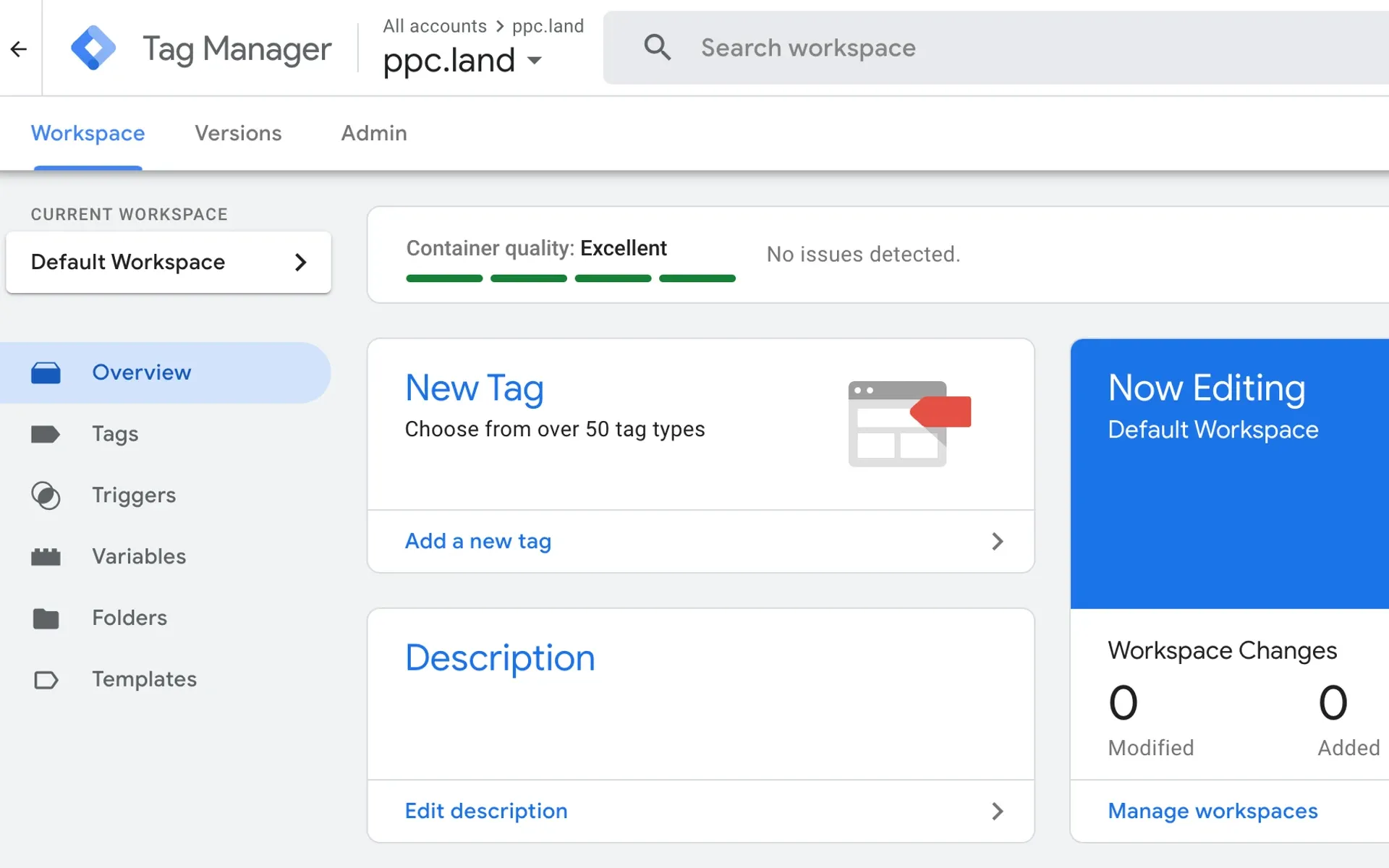Select the Variables brick icon
This screenshot has height=868, width=1389.
pos(46,556)
